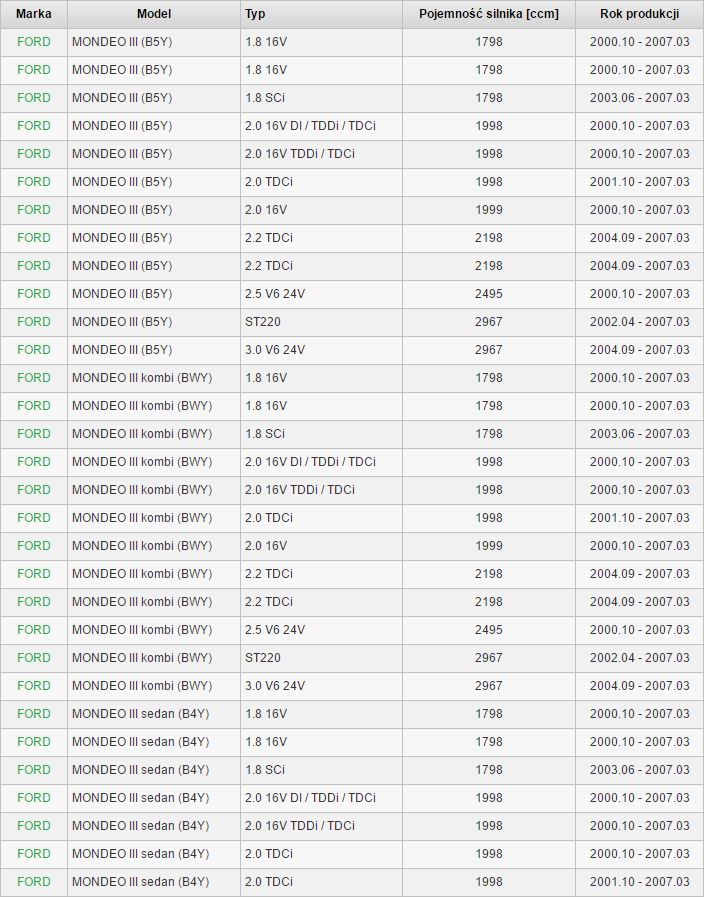The height and width of the screenshot is (897, 705).
Task: Open FORD link in sedan (B4Y) 1.8 SCi row
Action: [x=34, y=770]
